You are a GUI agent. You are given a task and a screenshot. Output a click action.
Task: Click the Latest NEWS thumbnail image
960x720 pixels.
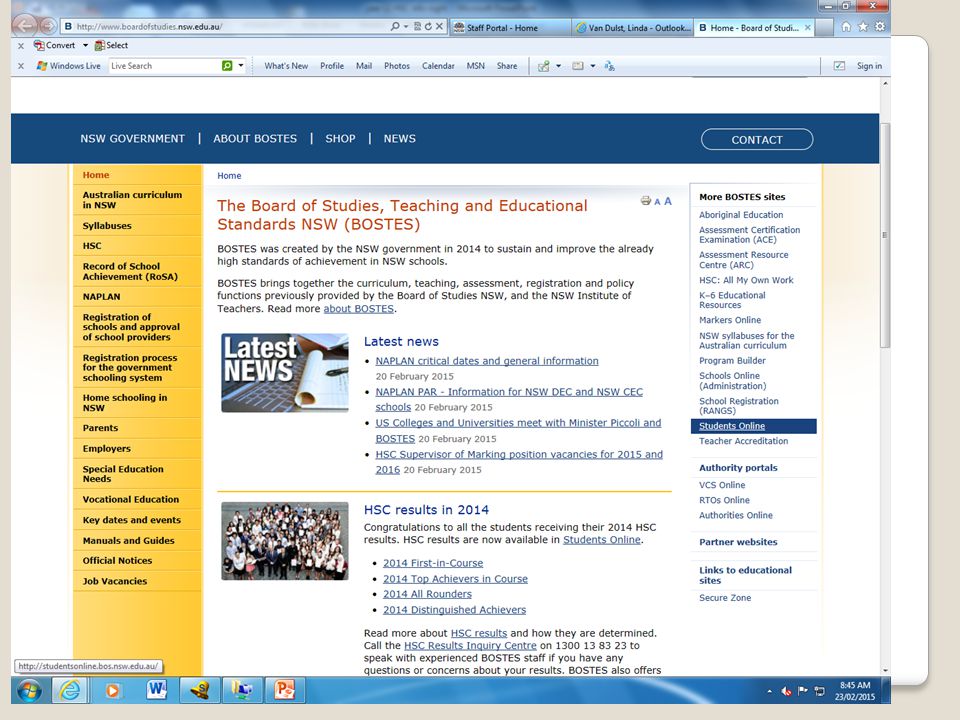[x=285, y=373]
